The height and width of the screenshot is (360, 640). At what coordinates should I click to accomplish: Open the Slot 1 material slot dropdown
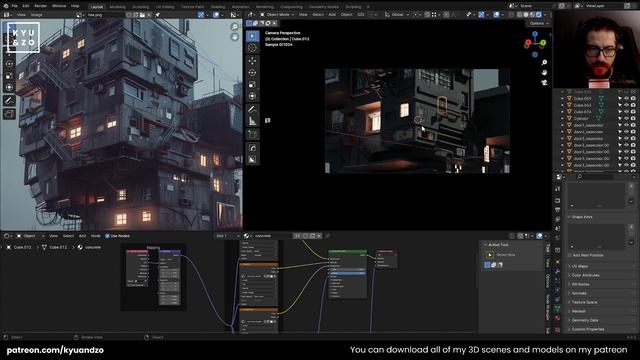(227, 236)
